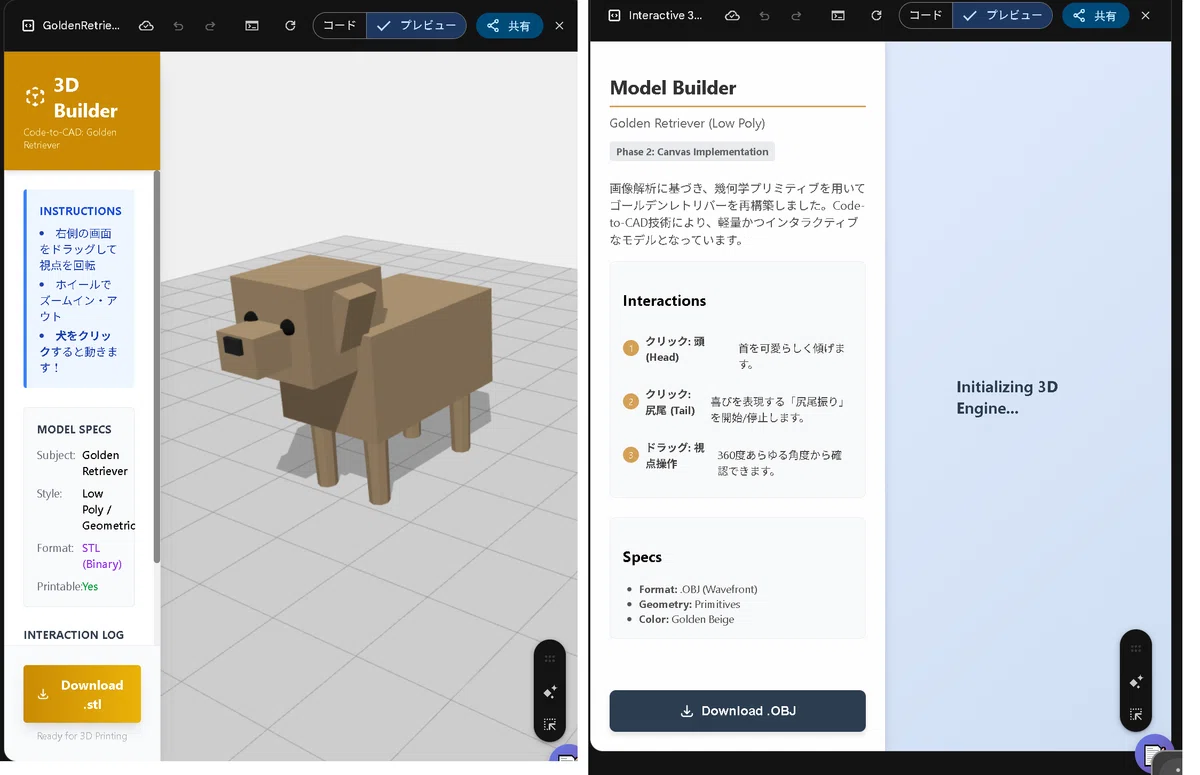Click the code file icon beside the Interactive 3... title
Screen dimensions: 1200x775
(614, 16)
